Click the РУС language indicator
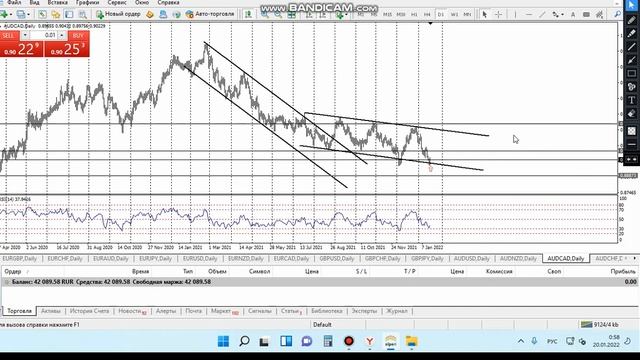The height and width of the screenshot is (360, 640). point(552,341)
